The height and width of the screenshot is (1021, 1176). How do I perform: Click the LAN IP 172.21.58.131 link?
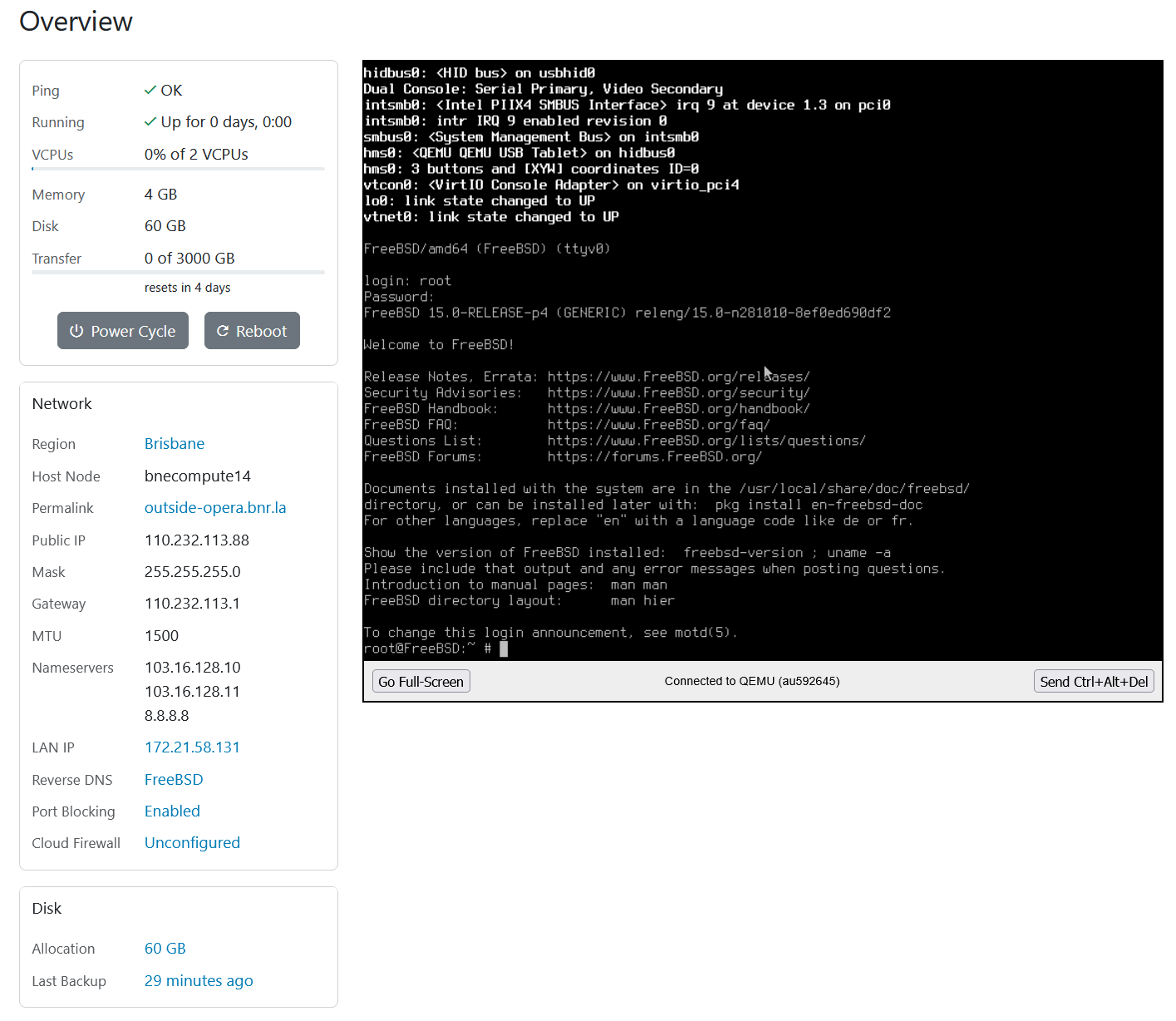tap(192, 747)
